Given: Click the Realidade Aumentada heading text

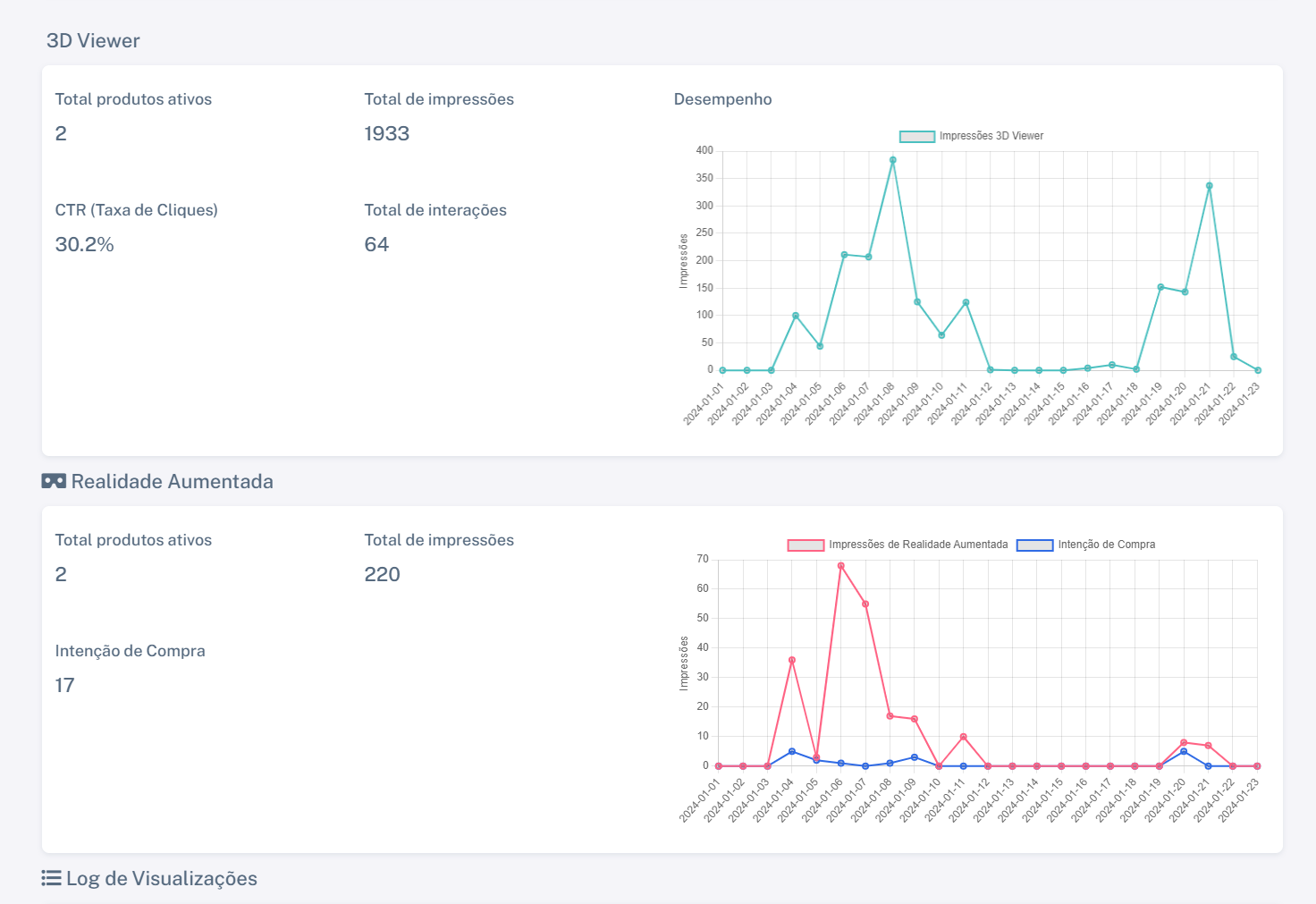Looking at the screenshot, I should point(173,481).
